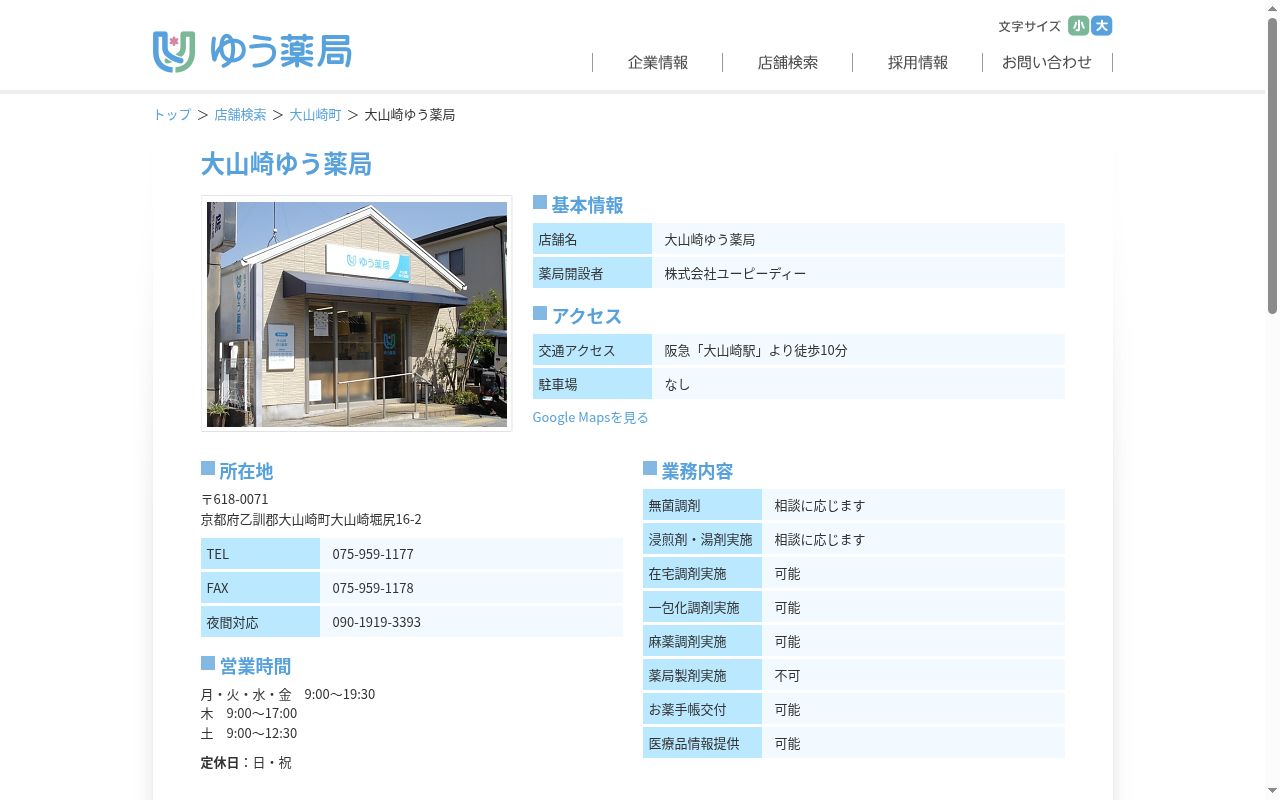
Task: Select 店舗名 value 大山崎ゆう薬局 in table
Action: coord(710,240)
